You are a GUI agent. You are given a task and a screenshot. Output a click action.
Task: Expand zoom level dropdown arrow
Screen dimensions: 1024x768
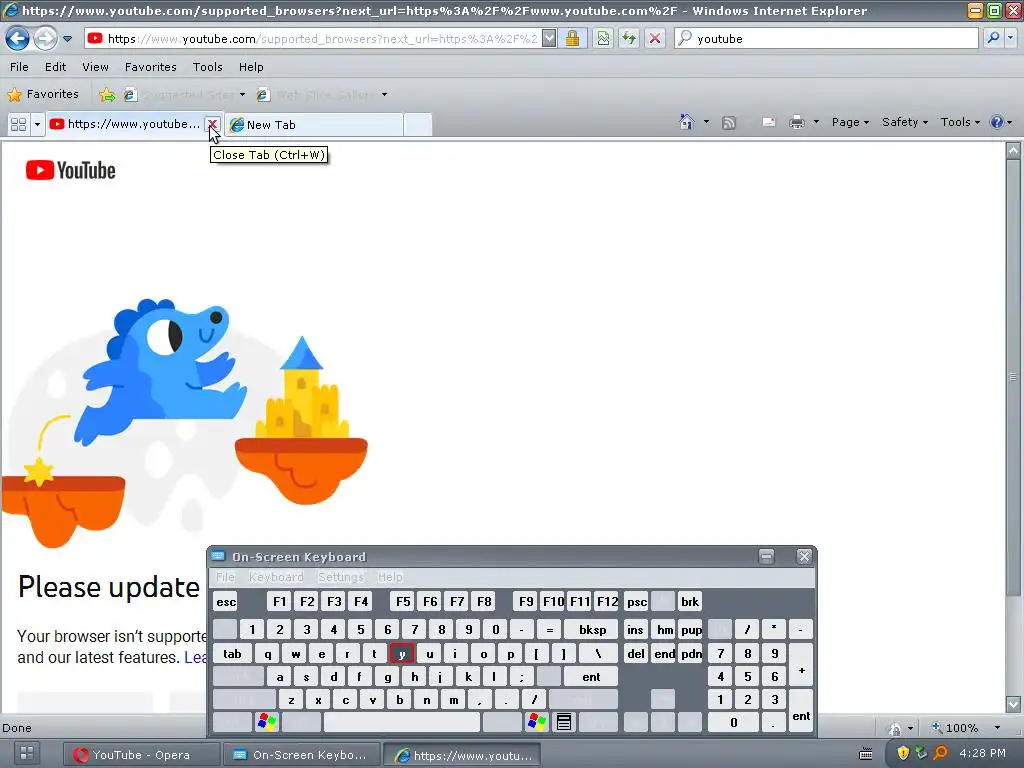click(997, 728)
